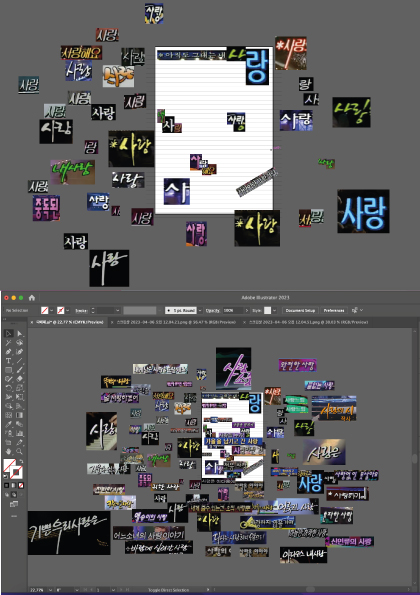Open zoom level dropdown in status bar

point(51,590)
